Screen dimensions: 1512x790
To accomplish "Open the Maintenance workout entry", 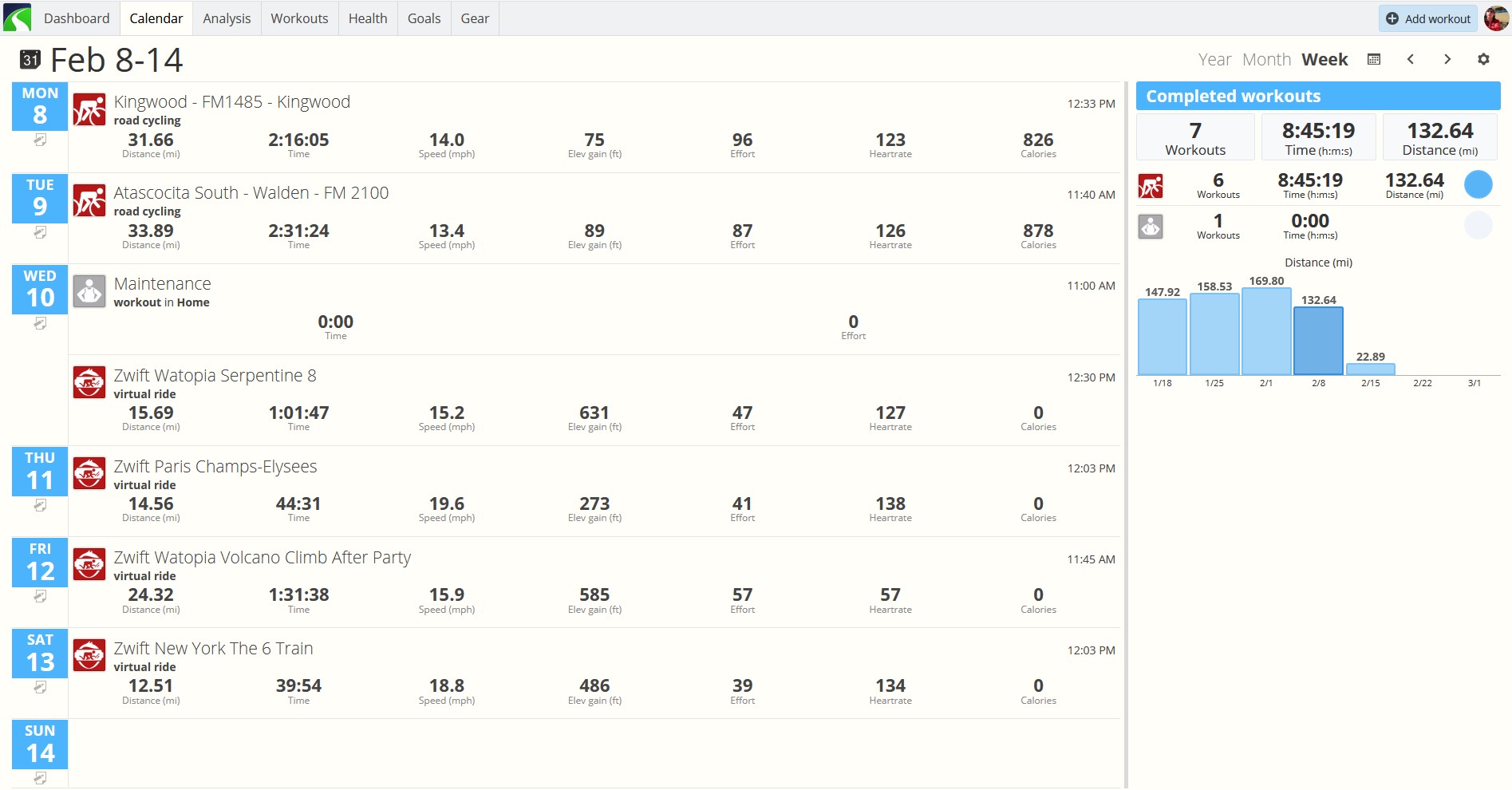I will [x=163, y=284].
